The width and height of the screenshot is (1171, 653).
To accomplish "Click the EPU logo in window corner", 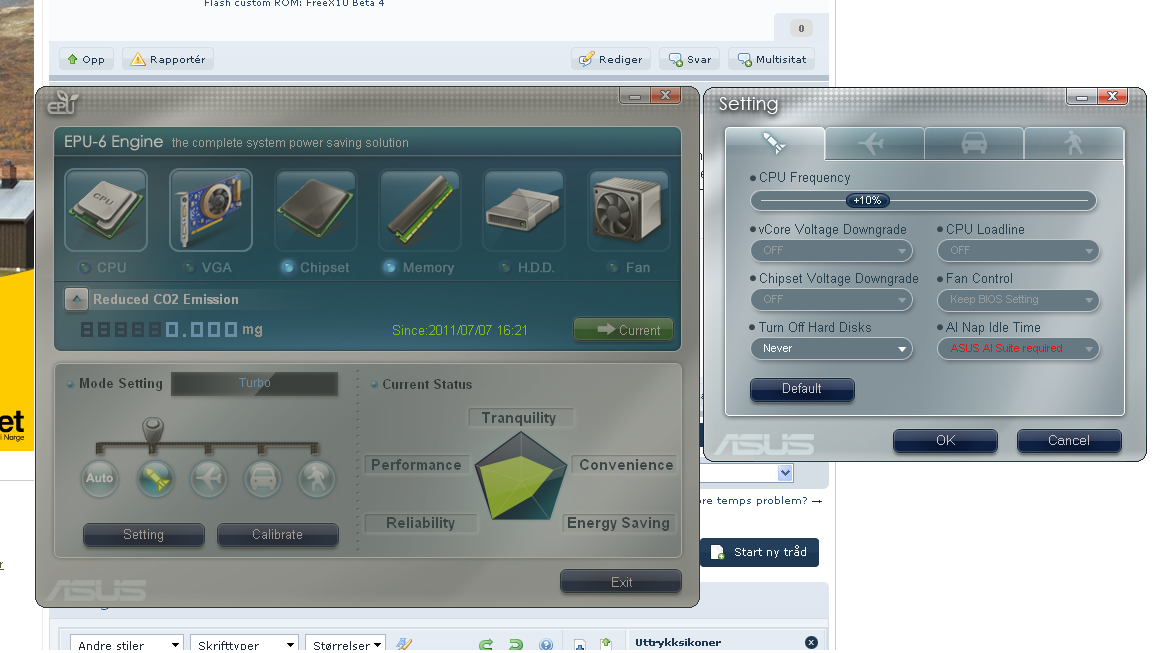I will pyautogui.click(x=63, y=103).
